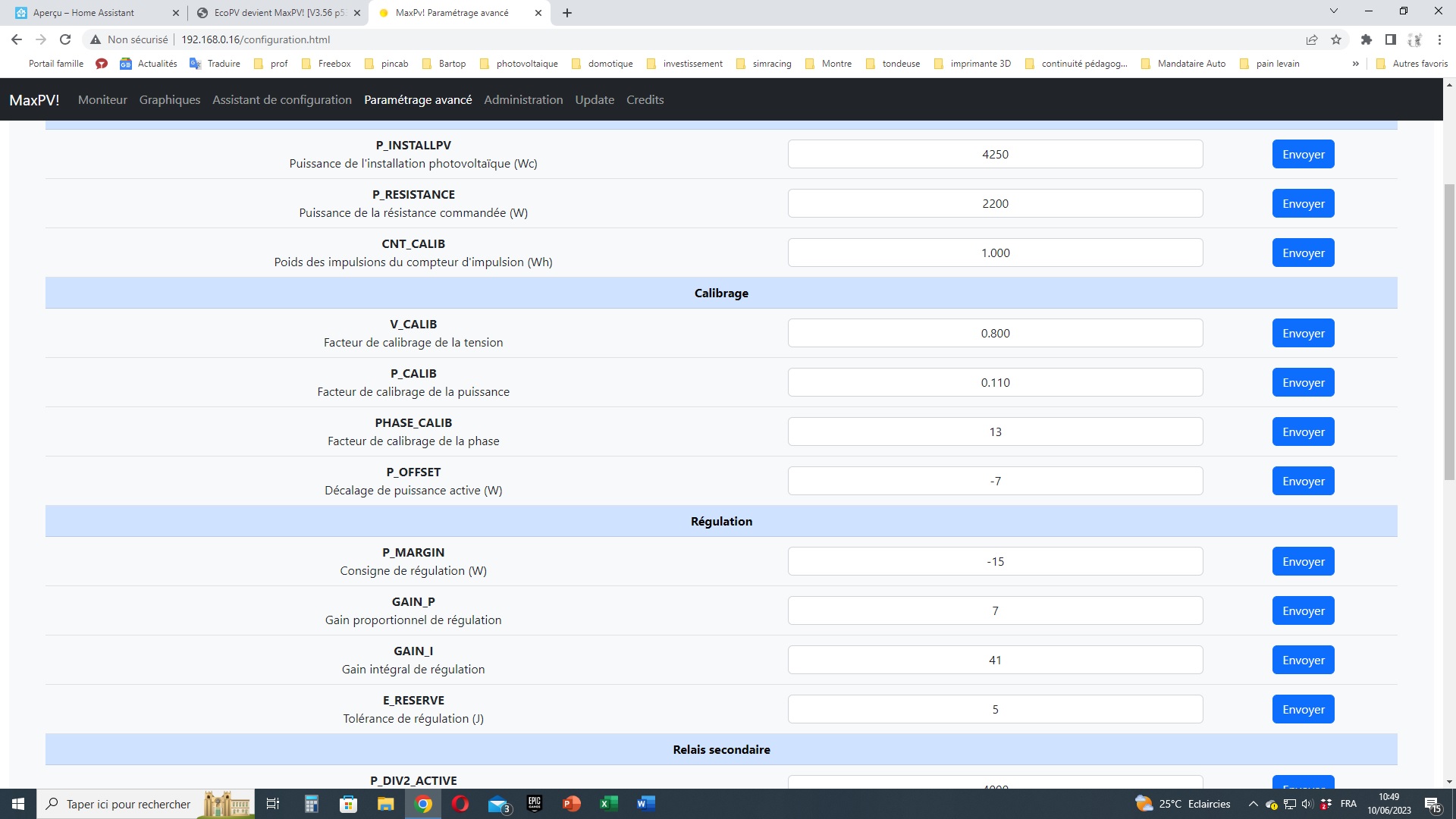This screenshot has width=1456, height=819.
Task: Open the Moniteur navigation item
Action: 102,99
